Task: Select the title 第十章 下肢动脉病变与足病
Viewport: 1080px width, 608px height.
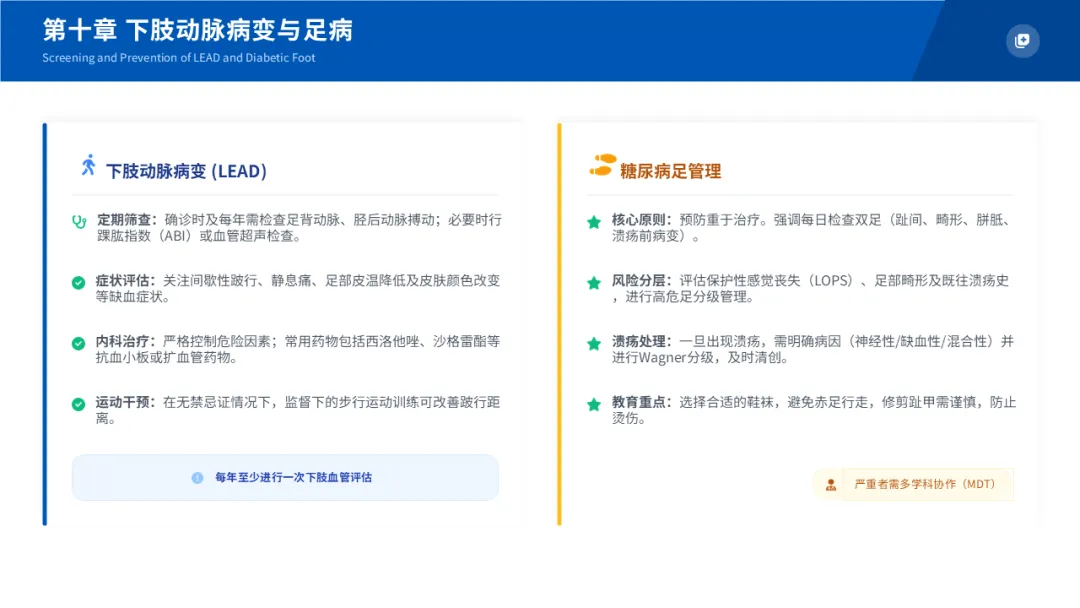Action: [x=198, y=30]
